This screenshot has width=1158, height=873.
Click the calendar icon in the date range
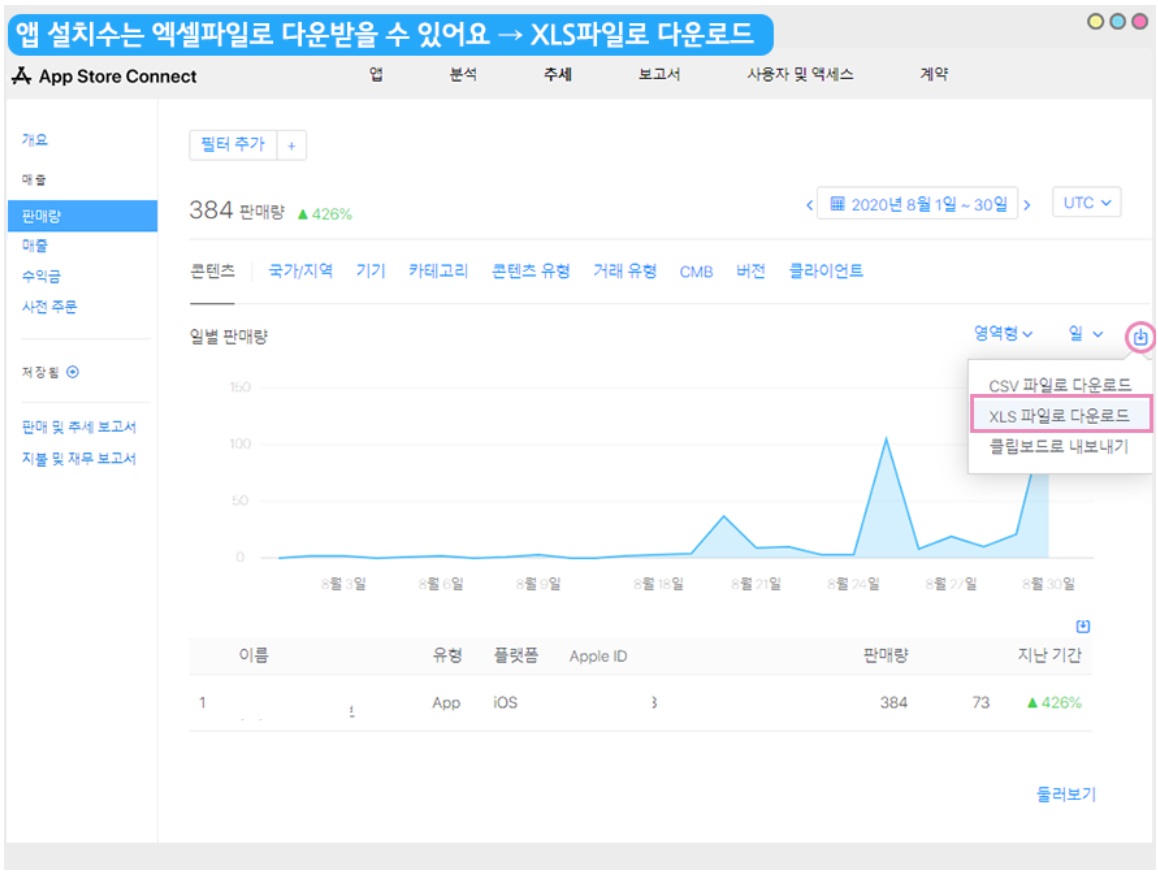pos(837,204)
